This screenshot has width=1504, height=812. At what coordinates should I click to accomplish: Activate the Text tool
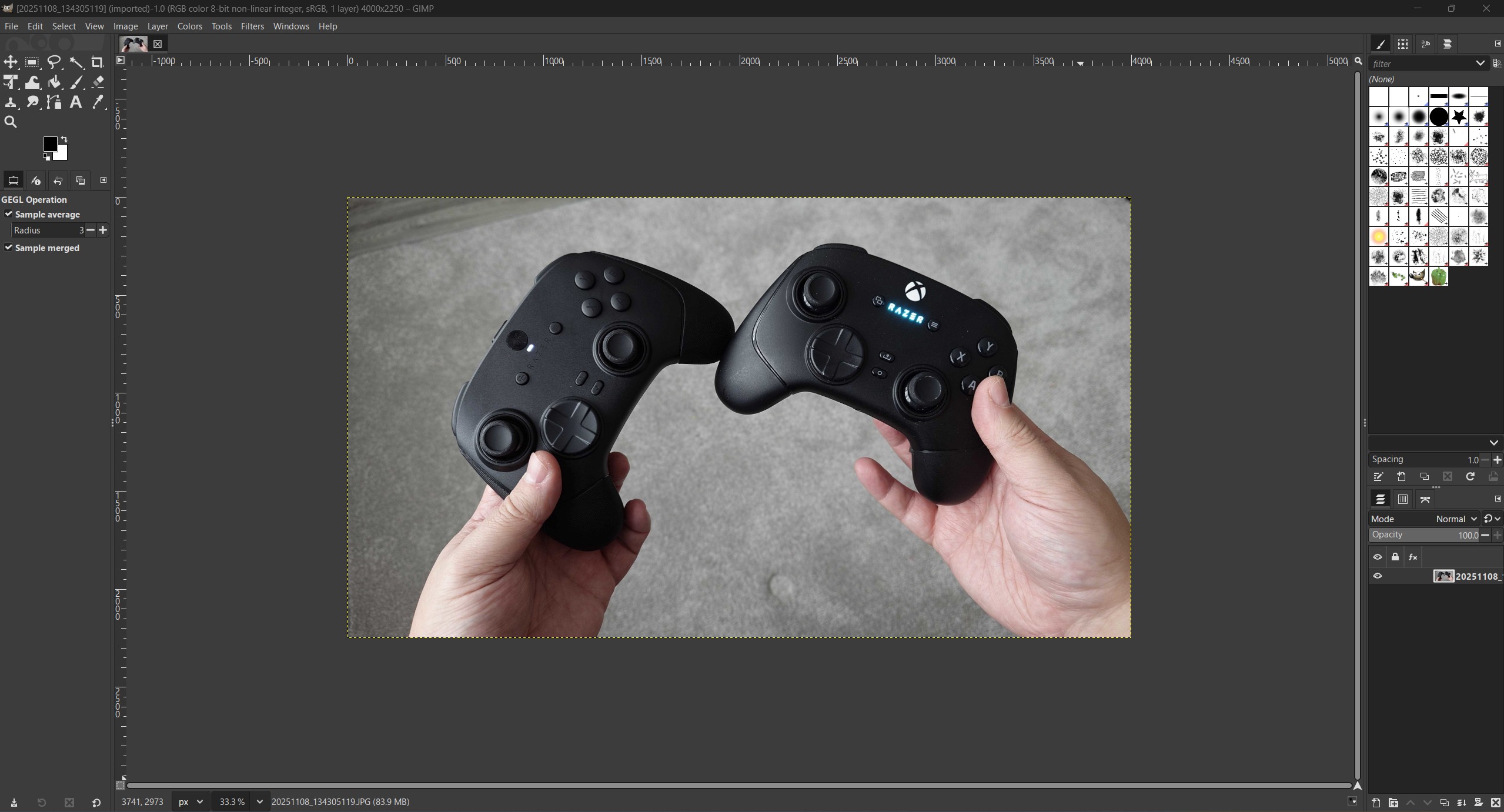coord(76,102)
